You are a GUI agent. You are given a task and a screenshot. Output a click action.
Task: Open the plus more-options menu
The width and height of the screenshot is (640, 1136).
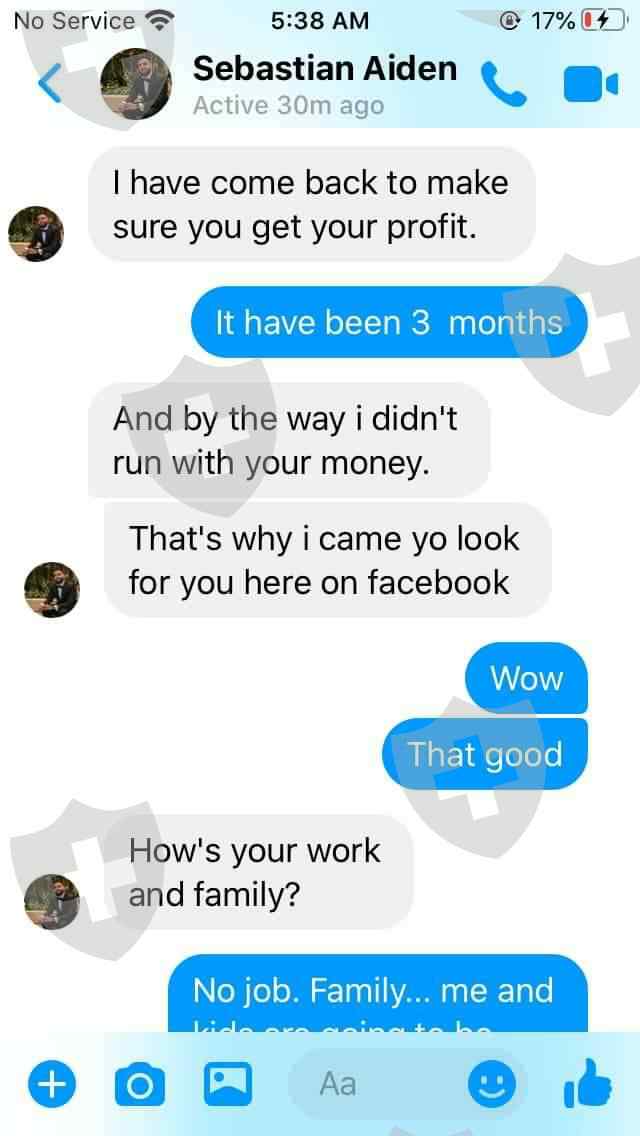[x=51, y=1085]
